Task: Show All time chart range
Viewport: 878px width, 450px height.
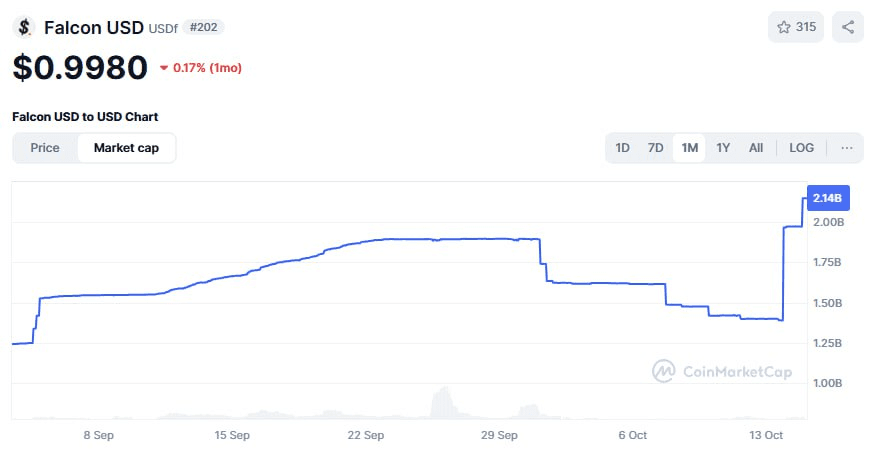Action: click(x=756, y=148)
